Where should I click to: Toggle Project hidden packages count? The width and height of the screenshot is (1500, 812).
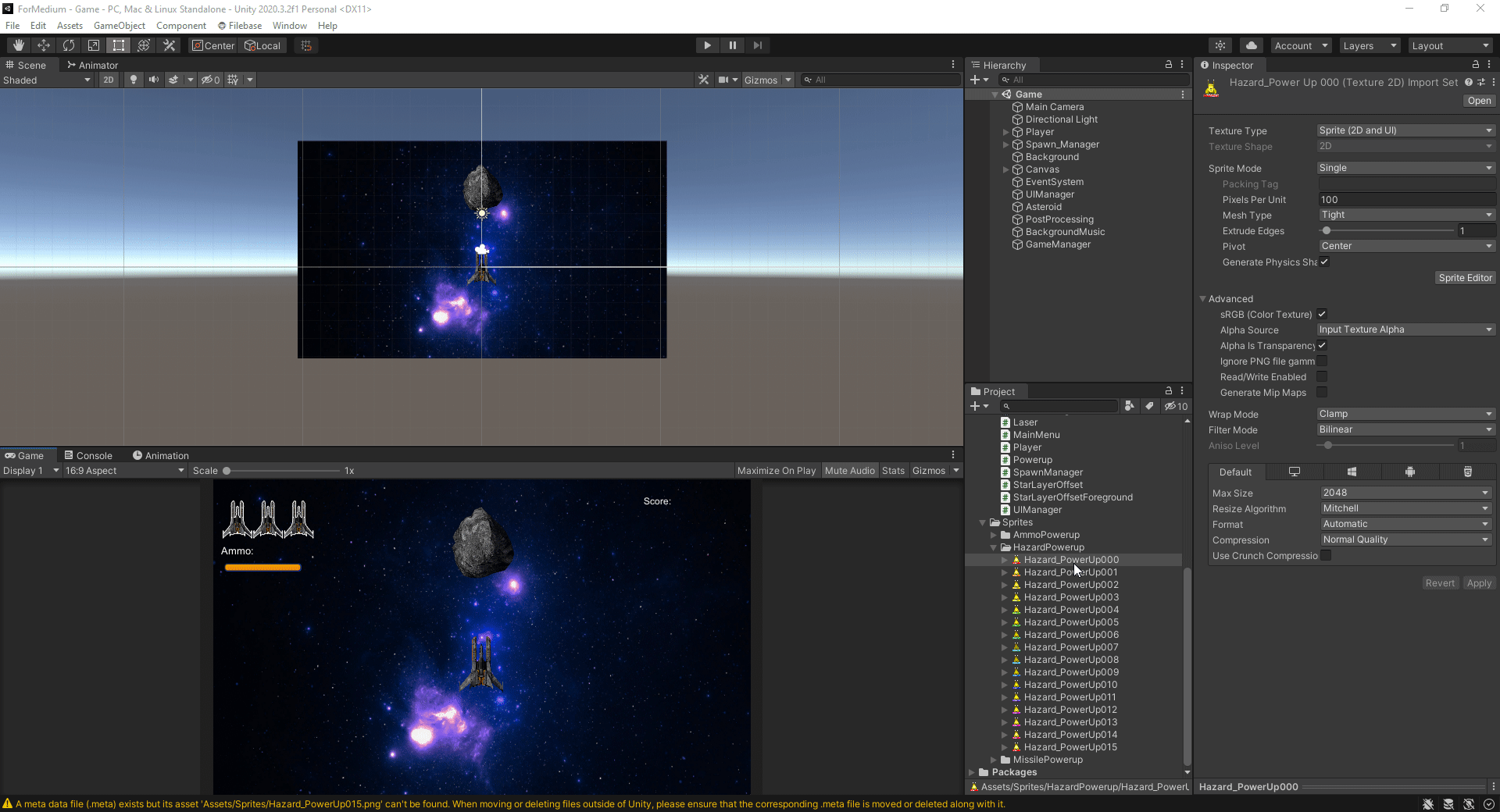(x=1176, y=406)
